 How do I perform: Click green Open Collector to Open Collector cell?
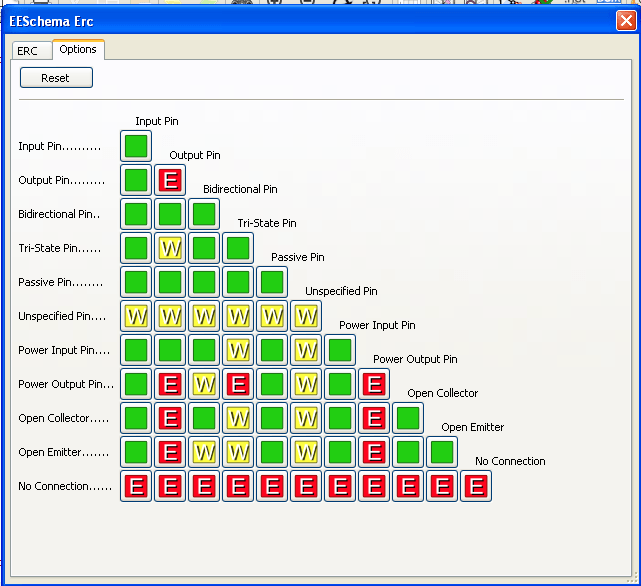click(408, 418)
